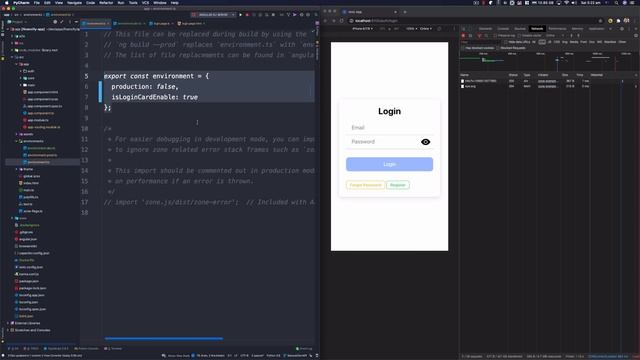
Task: Open network search magnifier in DevTools
Action: [486, 36]
